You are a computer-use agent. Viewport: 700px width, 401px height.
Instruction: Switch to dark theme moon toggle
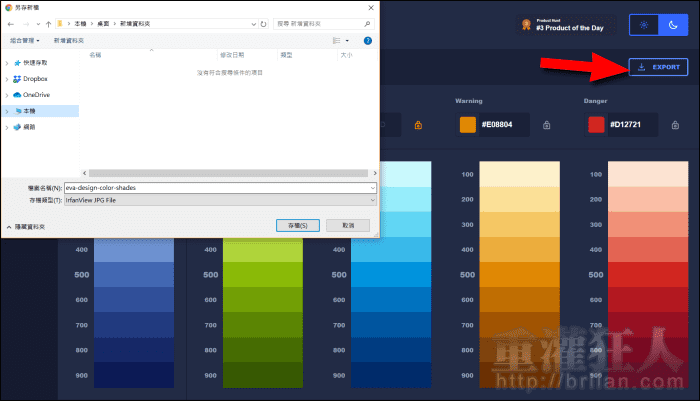(x=672, y=26)
